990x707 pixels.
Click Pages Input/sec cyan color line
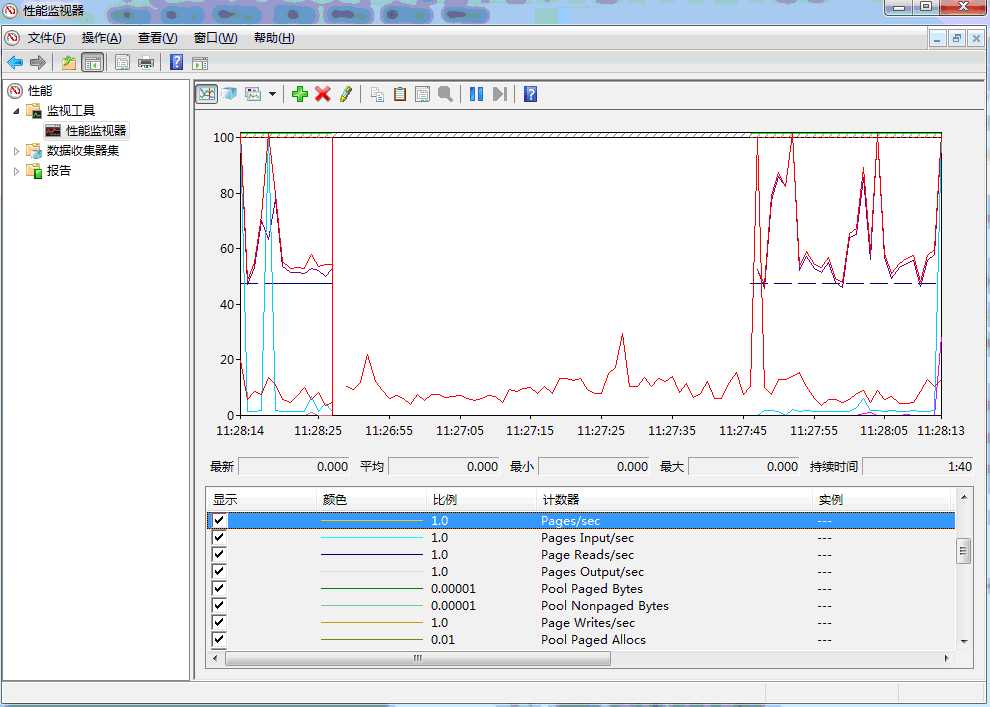click(372, 538)
